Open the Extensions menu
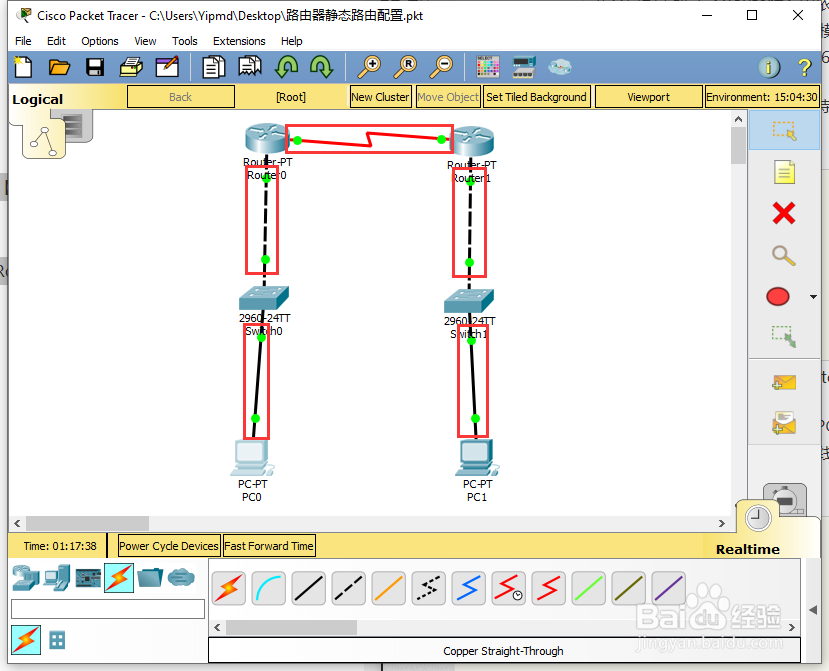This screenshot has width=829, height=671. click(x=239, y=41)
